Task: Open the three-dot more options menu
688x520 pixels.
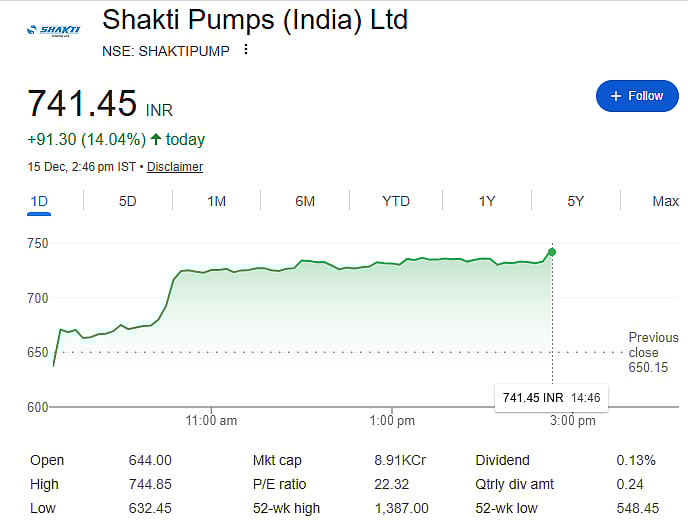Action: pos(246,50)
